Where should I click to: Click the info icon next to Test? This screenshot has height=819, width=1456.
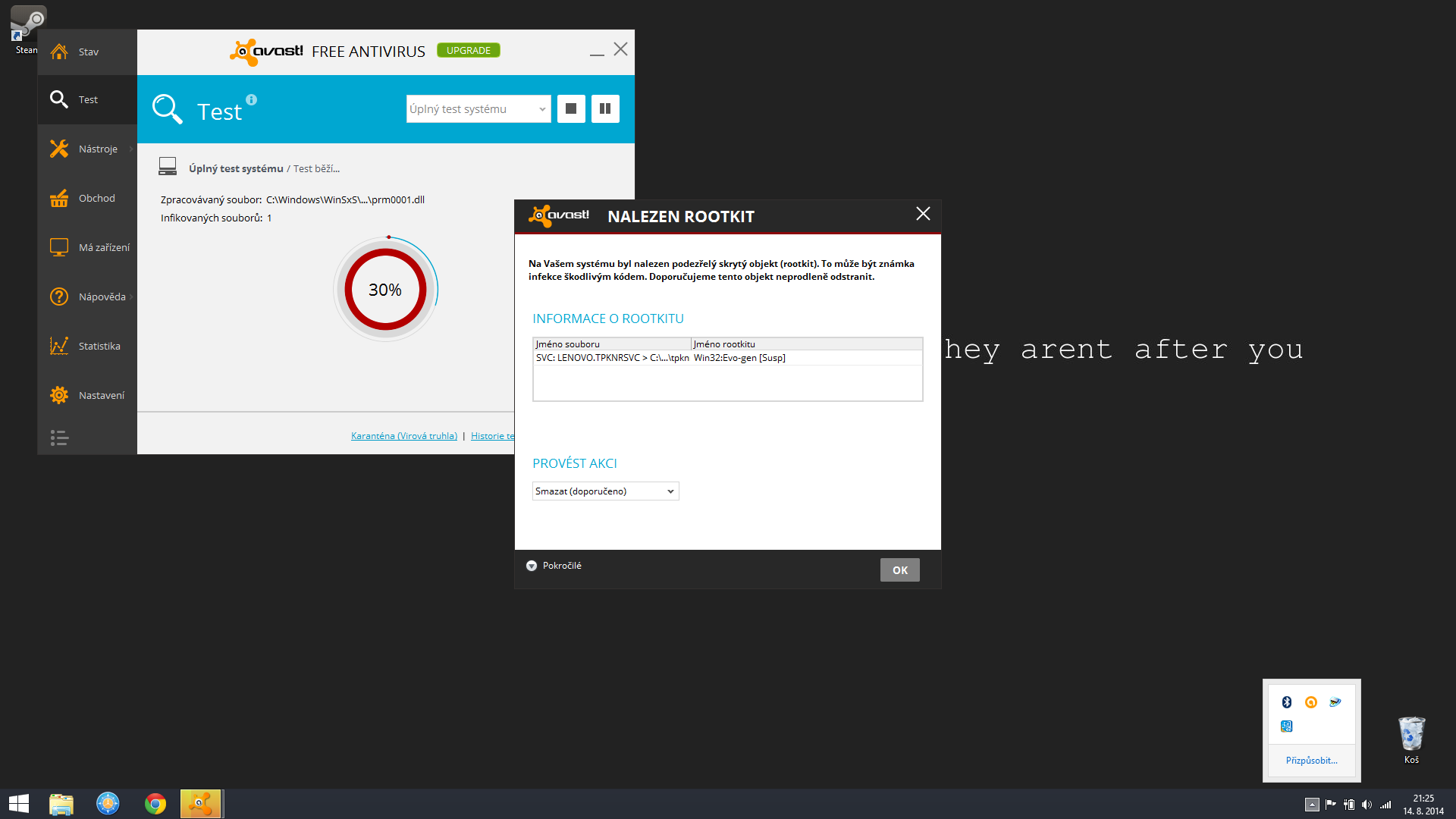tap(251, 99)
